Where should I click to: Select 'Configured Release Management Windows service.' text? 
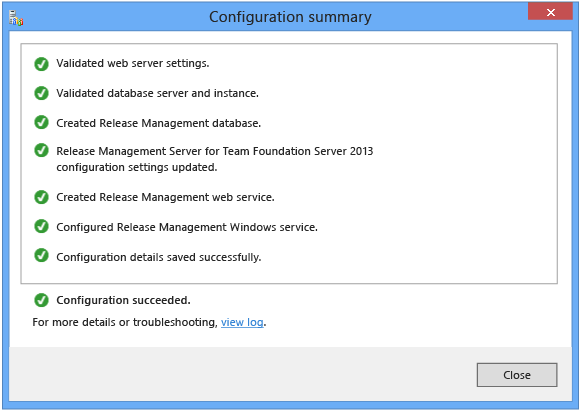(x=187, y=227)
